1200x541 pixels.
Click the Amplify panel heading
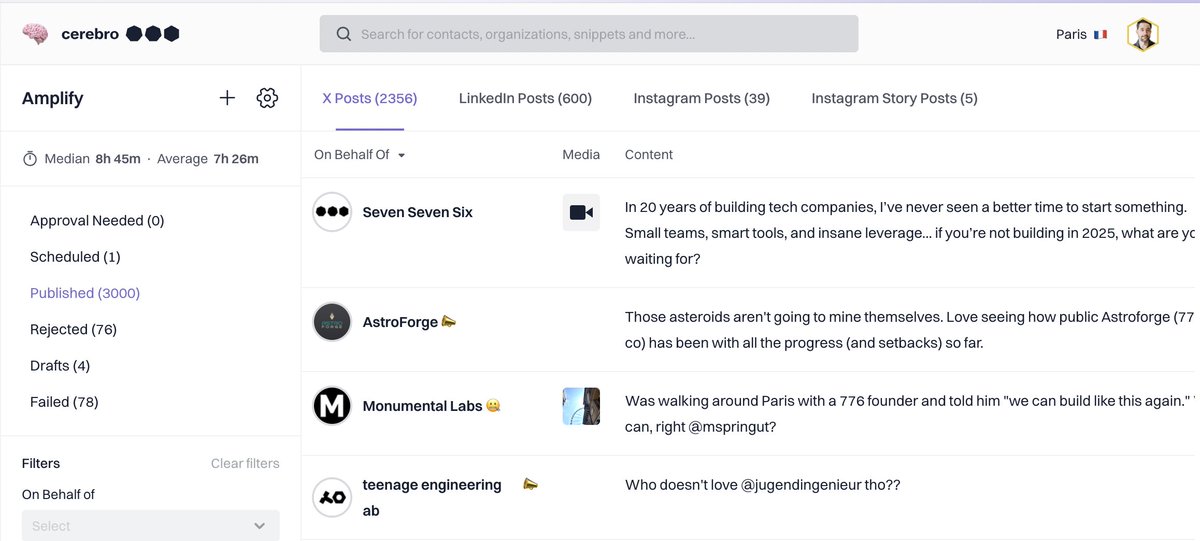53,98
